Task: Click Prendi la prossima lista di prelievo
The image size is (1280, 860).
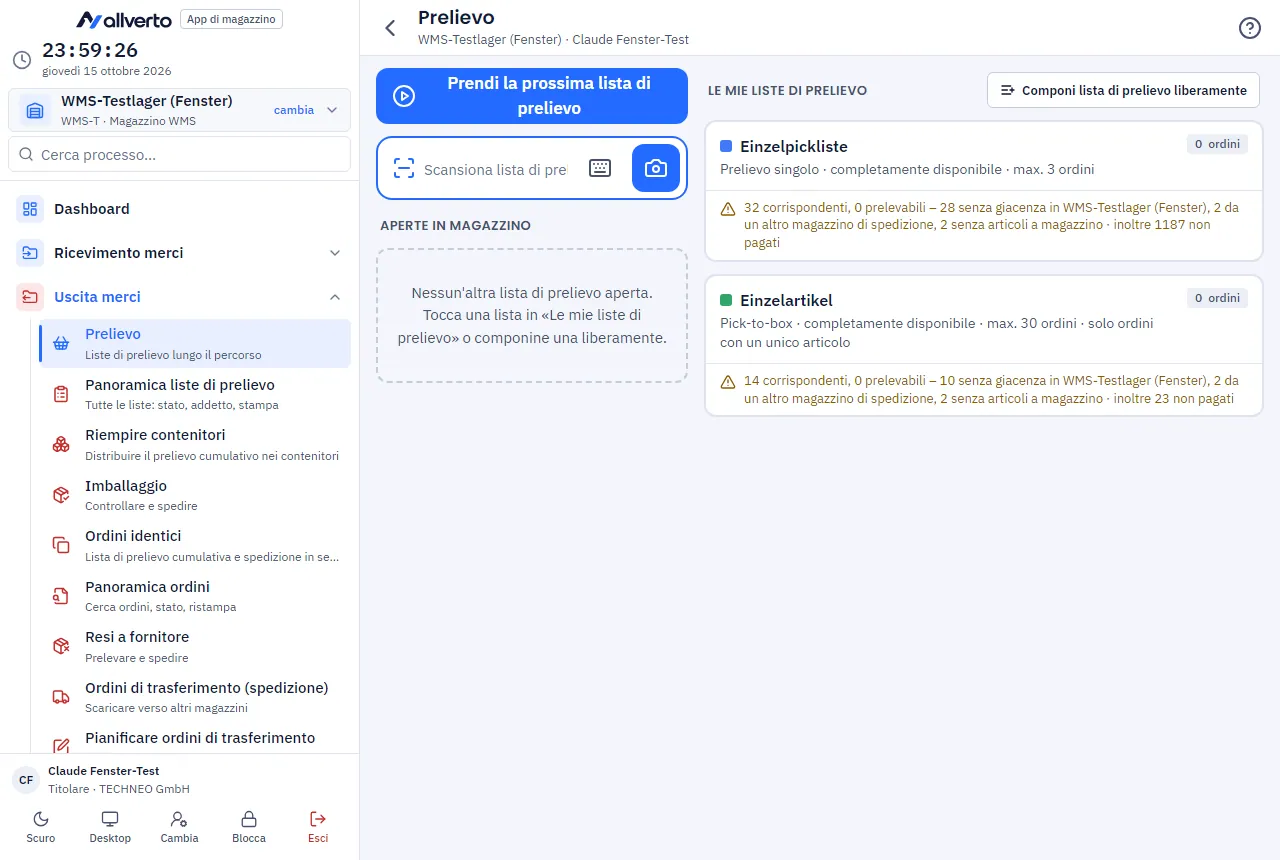Action: tap(532, 96)
